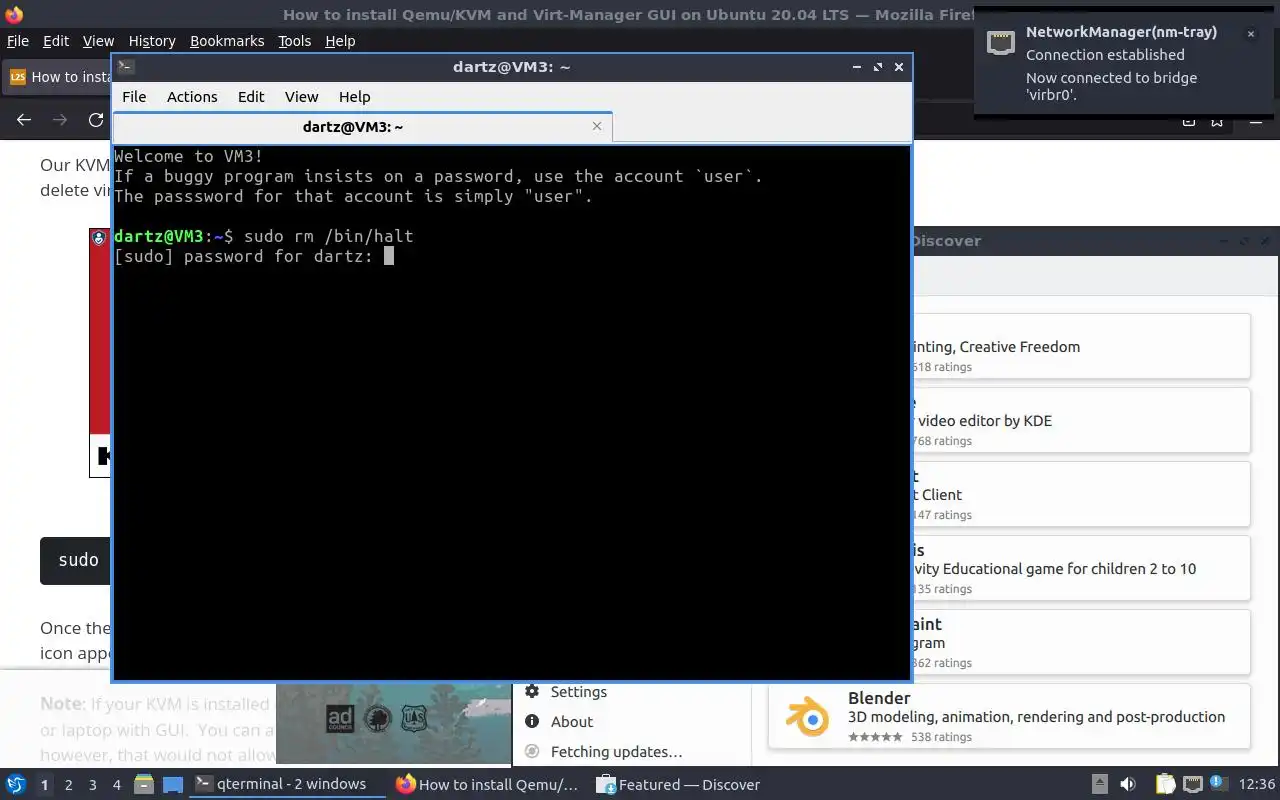Open Firefox View menu
Viewport: 1280px width, 800px height.
coord(98,41)
